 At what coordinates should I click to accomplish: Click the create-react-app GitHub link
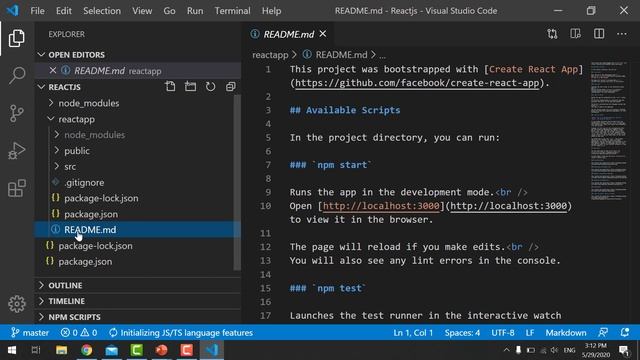[x=417, y=83]
